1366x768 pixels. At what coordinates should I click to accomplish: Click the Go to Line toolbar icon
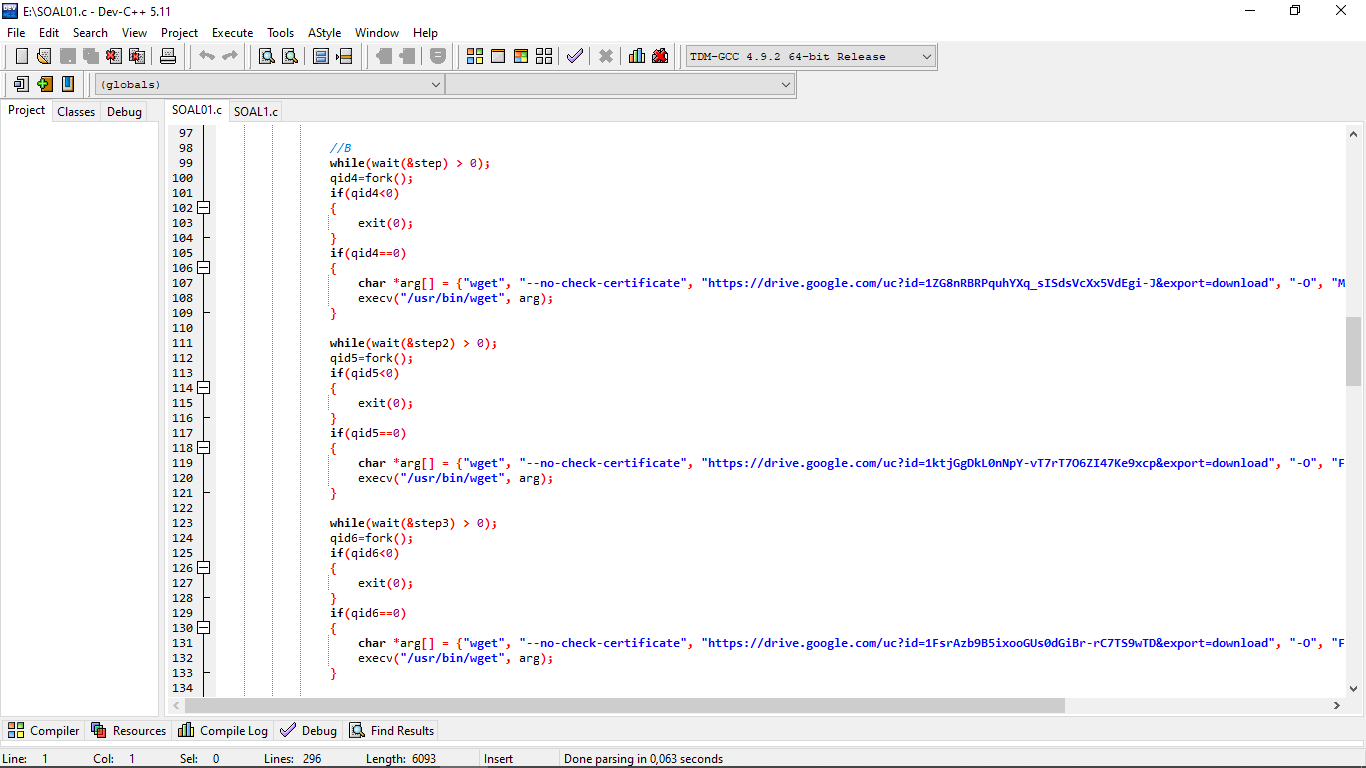(x=344, y=56)
